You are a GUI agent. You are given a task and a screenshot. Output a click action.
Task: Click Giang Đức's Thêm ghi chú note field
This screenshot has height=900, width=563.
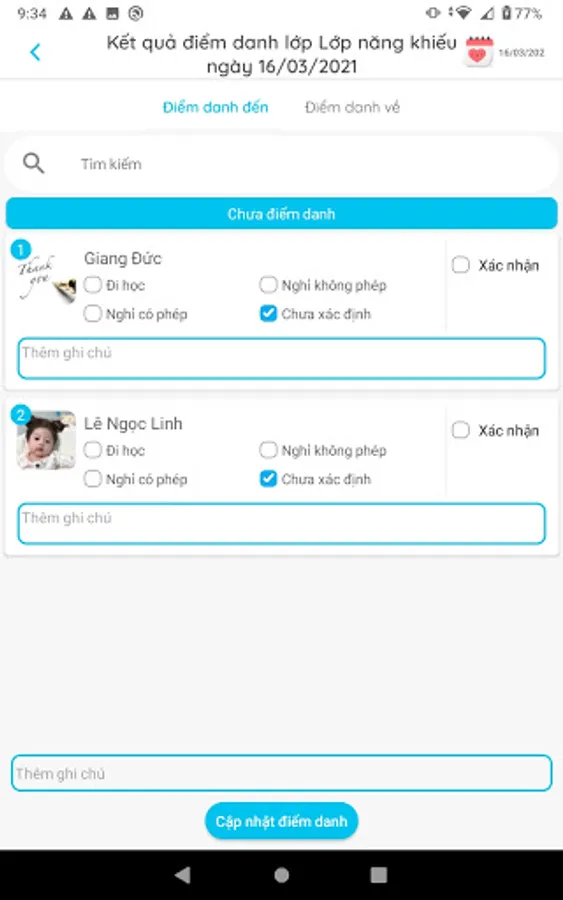(x=281, y=358)
